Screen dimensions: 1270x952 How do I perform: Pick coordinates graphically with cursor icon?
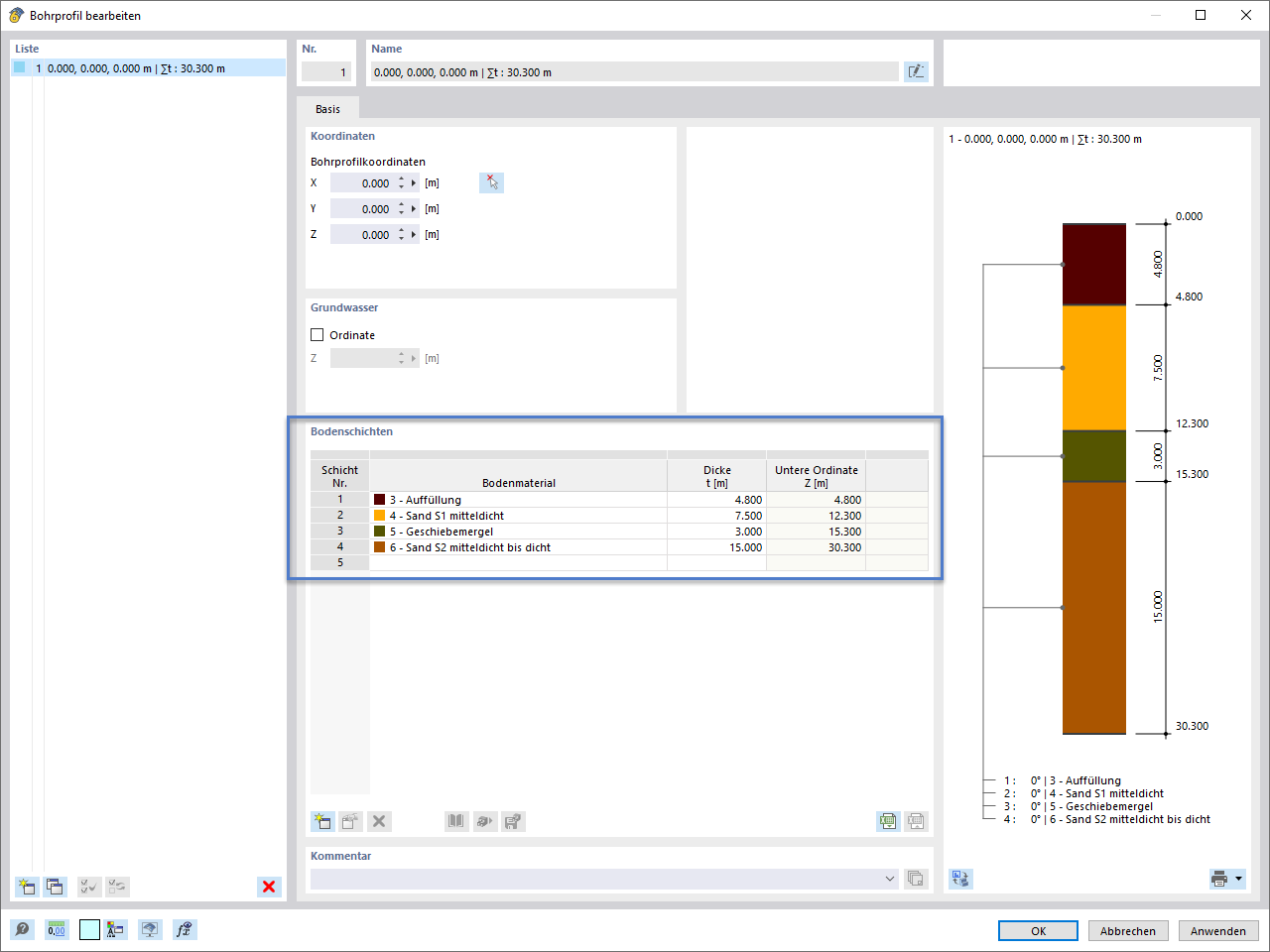491,182
